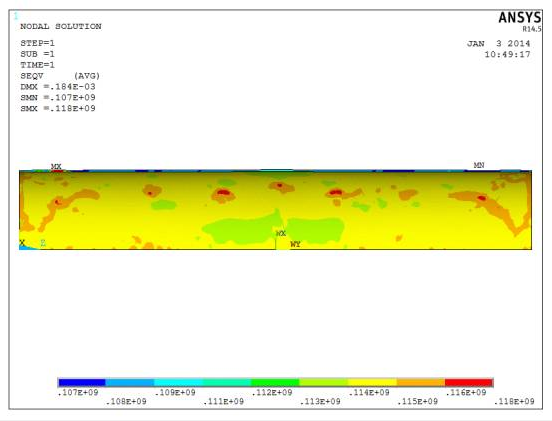Click the DMX =.184E-03 value

click(x=58, y=87)
